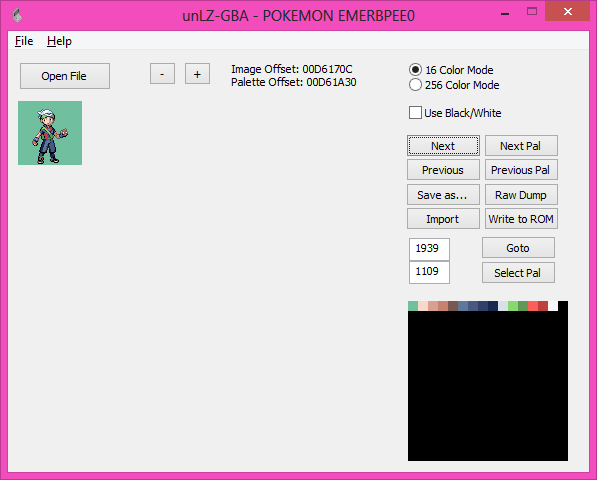This screenshot has height=480, width=597.
Task: Zoom in with the plus button
Action: click(197, 73)
